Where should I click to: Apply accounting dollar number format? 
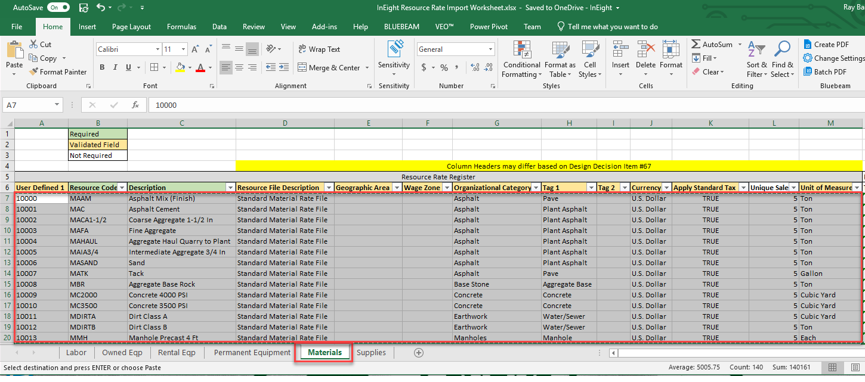[x=424, y=67]
